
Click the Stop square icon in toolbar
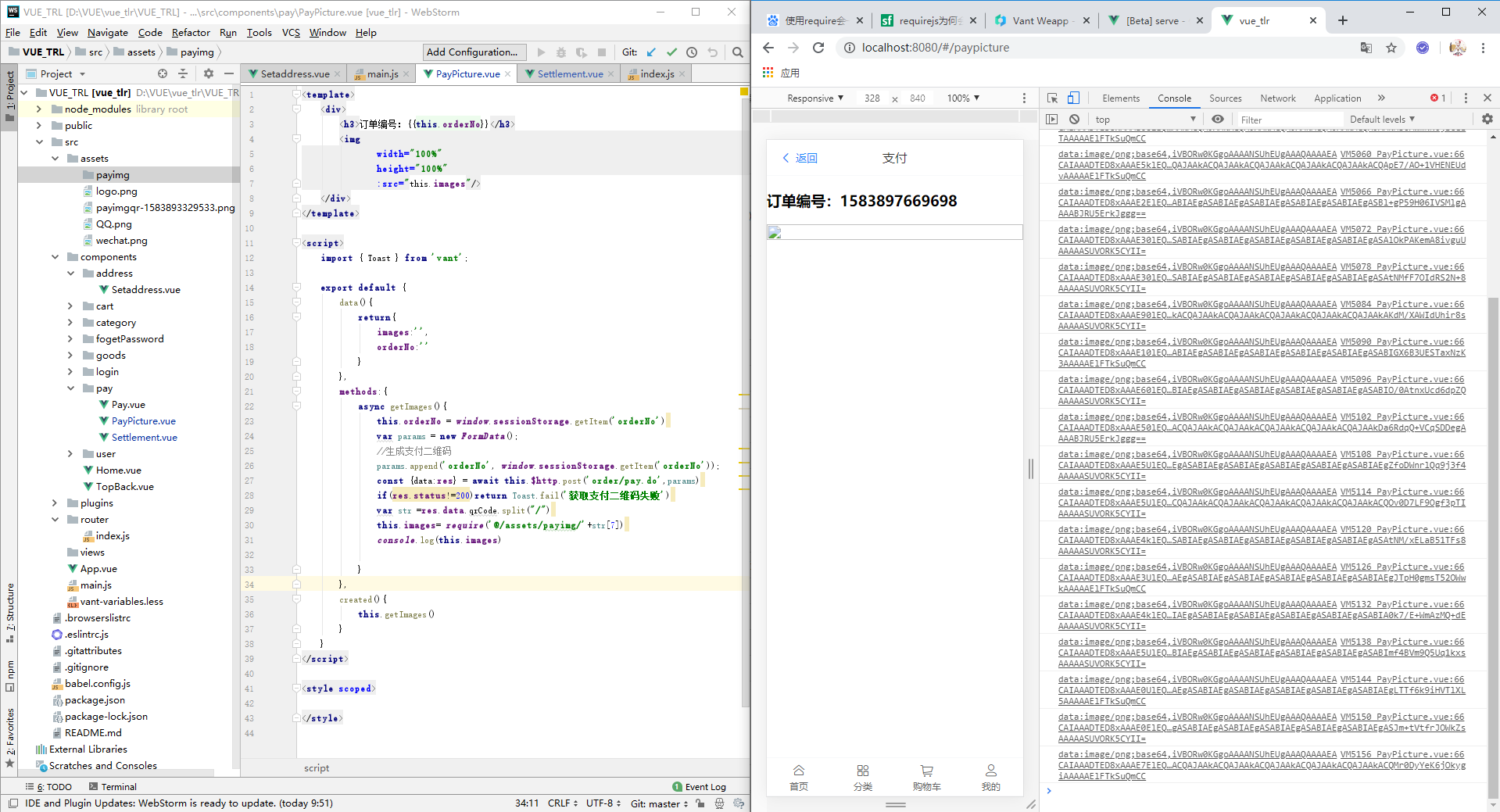click(601, 52)
